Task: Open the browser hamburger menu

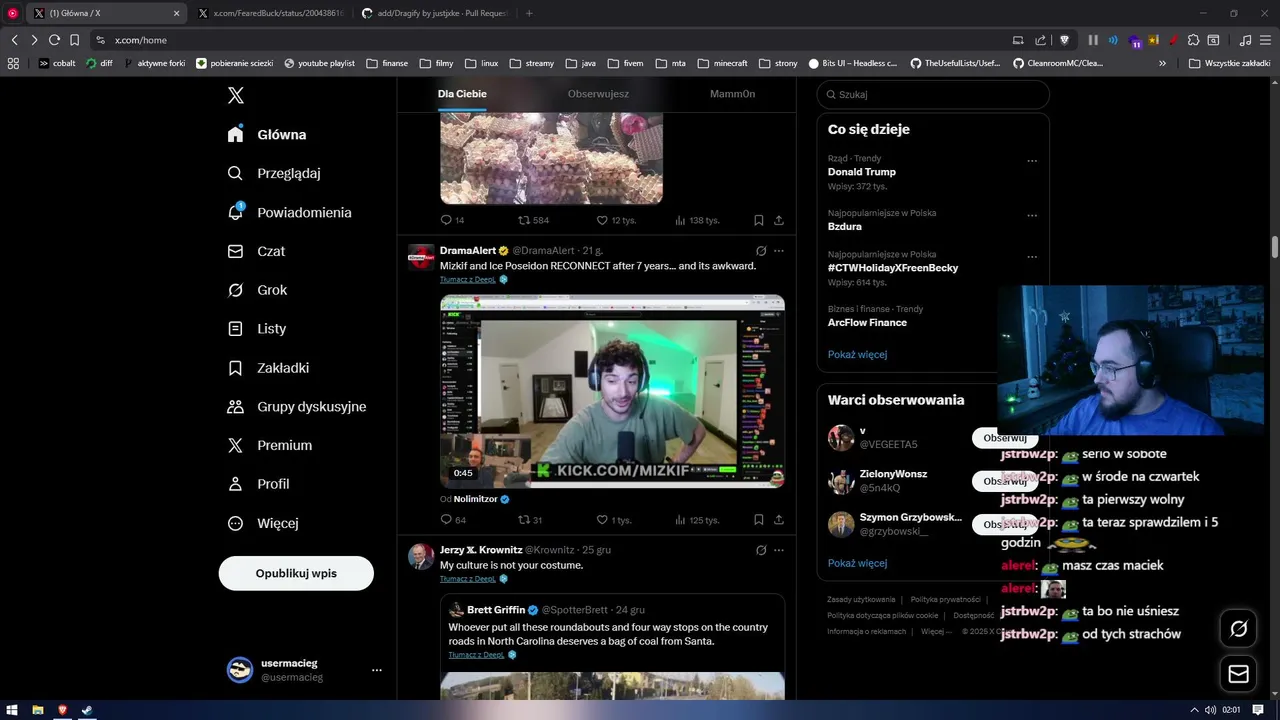Action: (1265, 40)
